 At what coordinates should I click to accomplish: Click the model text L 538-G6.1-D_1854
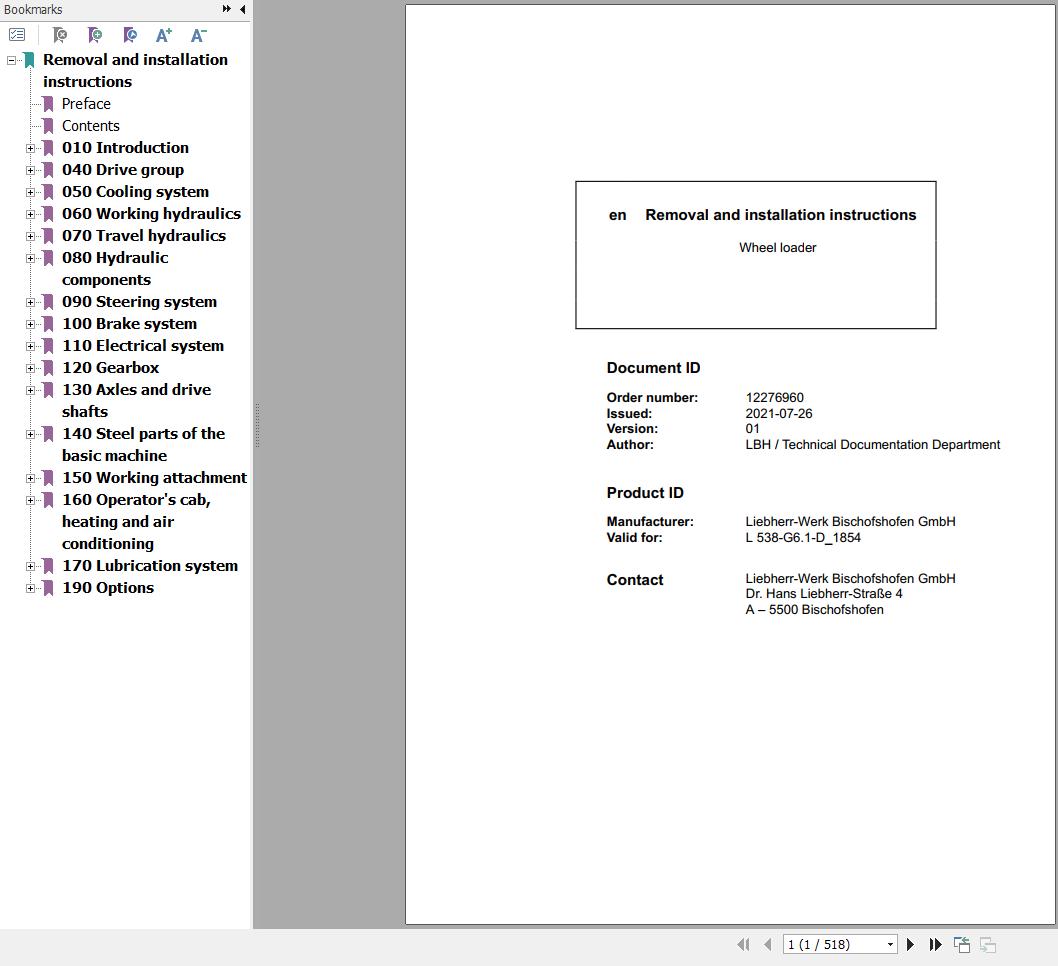click(x=803, y=538)
